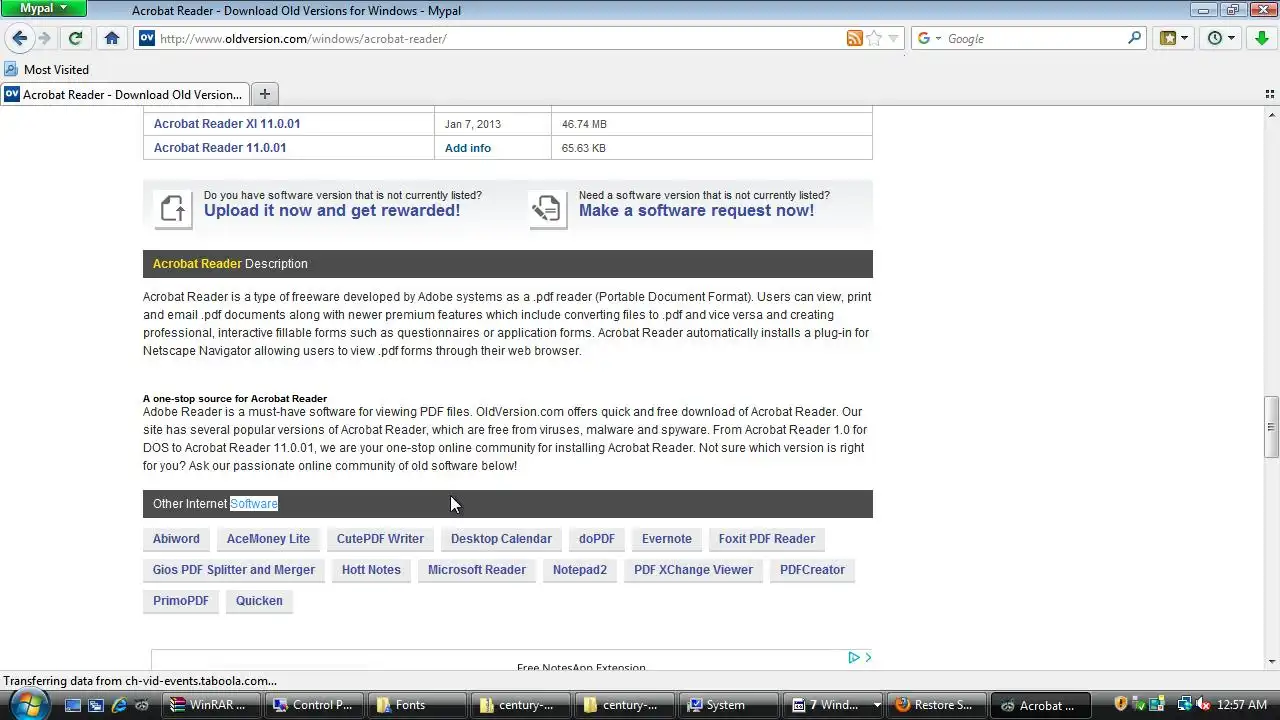The width and height of the screenshot is (1280, 720).
Task: Click the 12:57 AM taskbar clock
Action: click(1243, 705)
